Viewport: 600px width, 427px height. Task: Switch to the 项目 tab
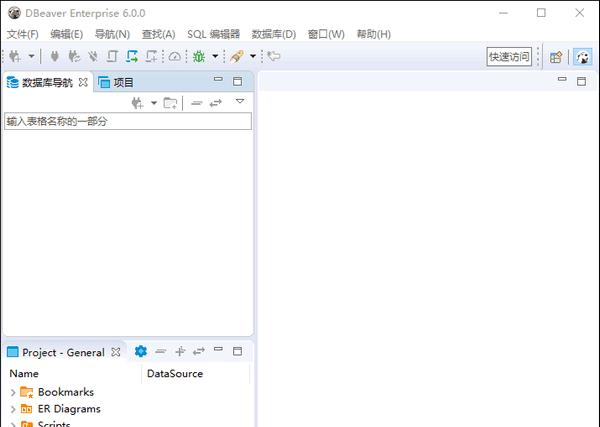[x=116, y=82]
